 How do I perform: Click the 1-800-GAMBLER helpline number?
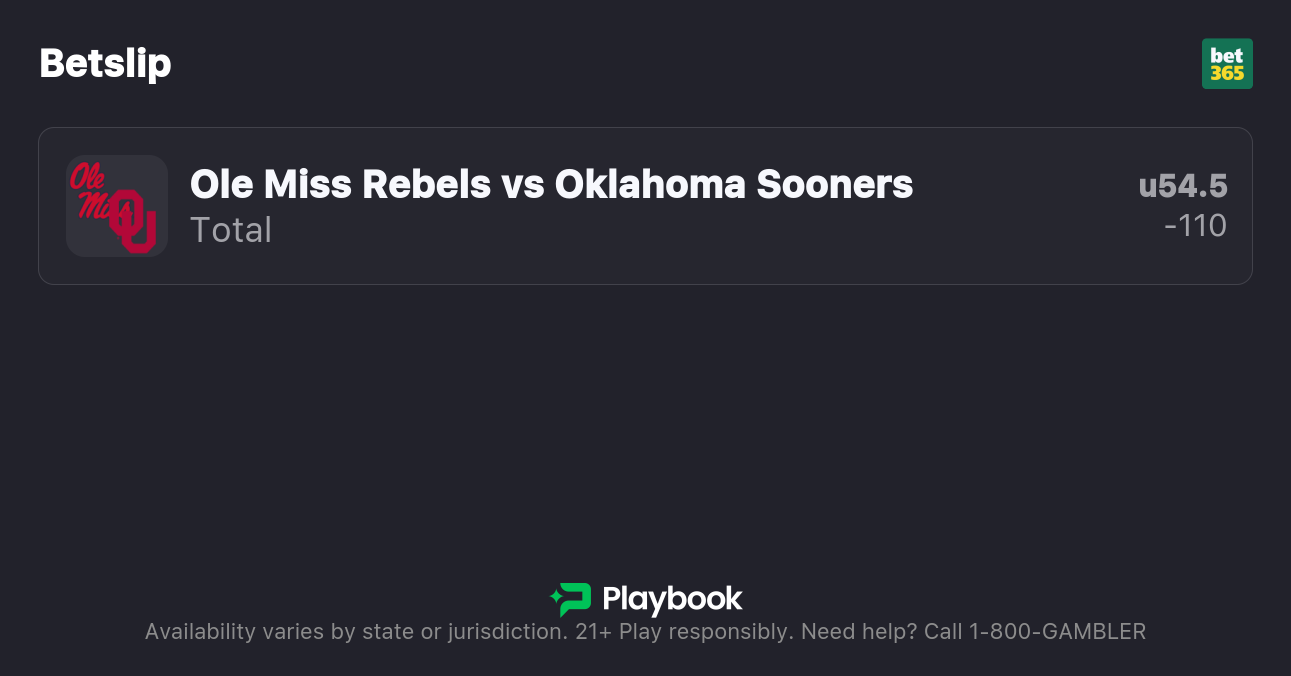1057,632
